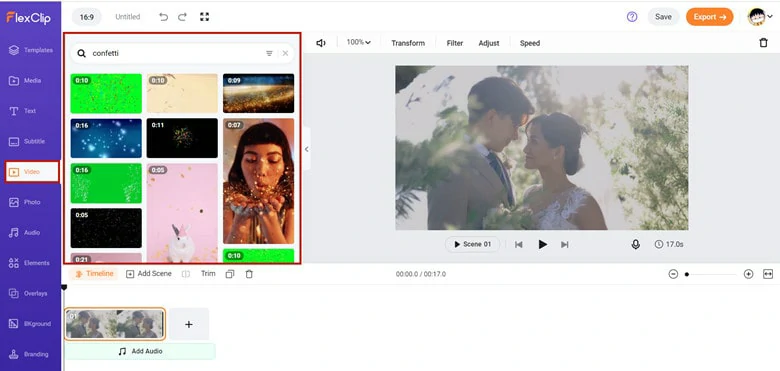Open the user avatar account menu
This screenshot has width=780, height=371.
point(760,17)
